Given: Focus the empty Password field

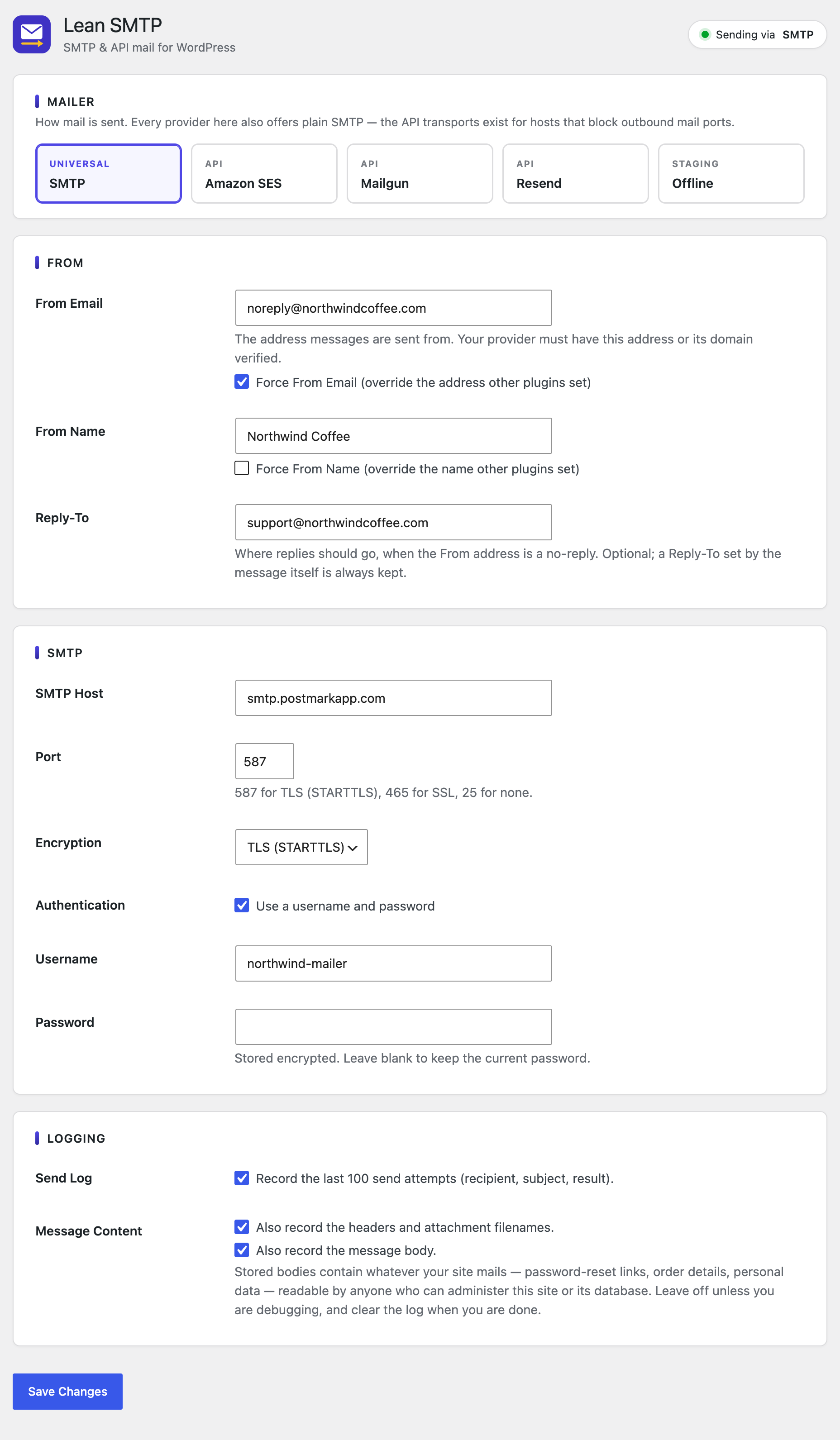Looking at the screenshot, I should point(393,1027).
